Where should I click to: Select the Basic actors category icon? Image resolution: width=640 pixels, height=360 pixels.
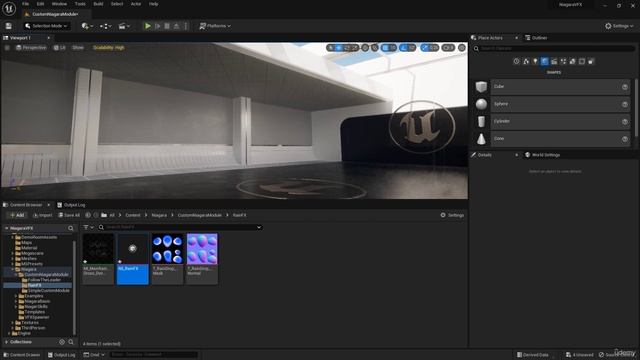point(526,61)
